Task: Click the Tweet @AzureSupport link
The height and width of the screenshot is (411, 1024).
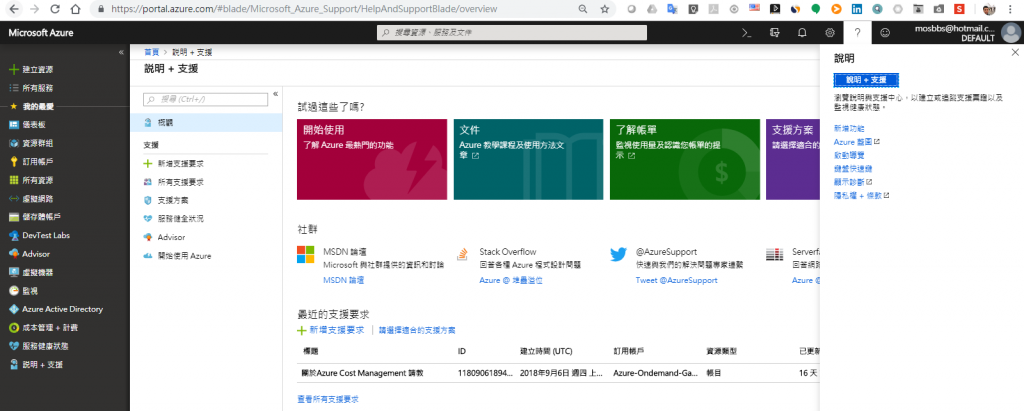Action: tap(677, 280)
